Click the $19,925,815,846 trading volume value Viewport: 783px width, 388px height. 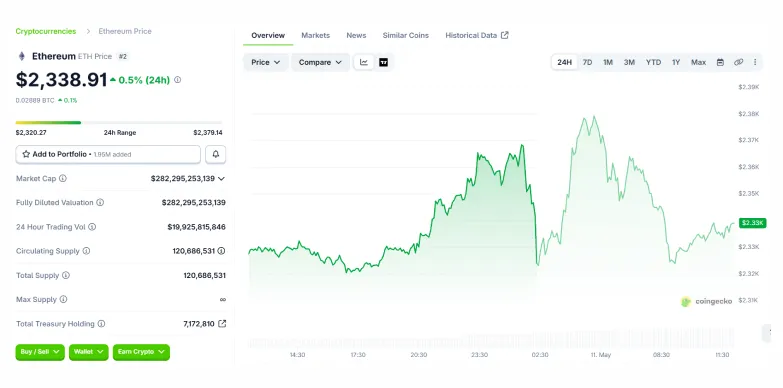click(x=196, y=227)
